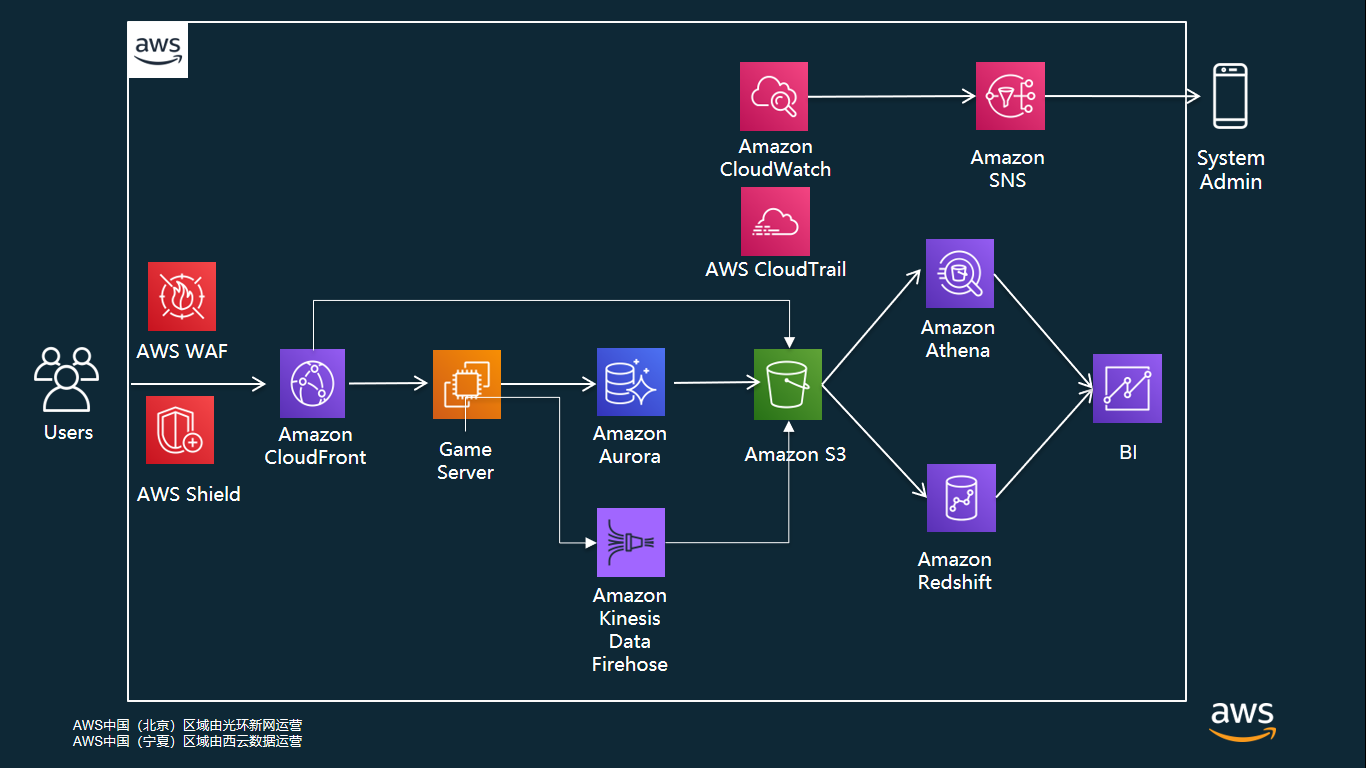Click the Amazon S3 bucket icon
The width and height of the screenshot is (1366, 768).
pos(788,384)
